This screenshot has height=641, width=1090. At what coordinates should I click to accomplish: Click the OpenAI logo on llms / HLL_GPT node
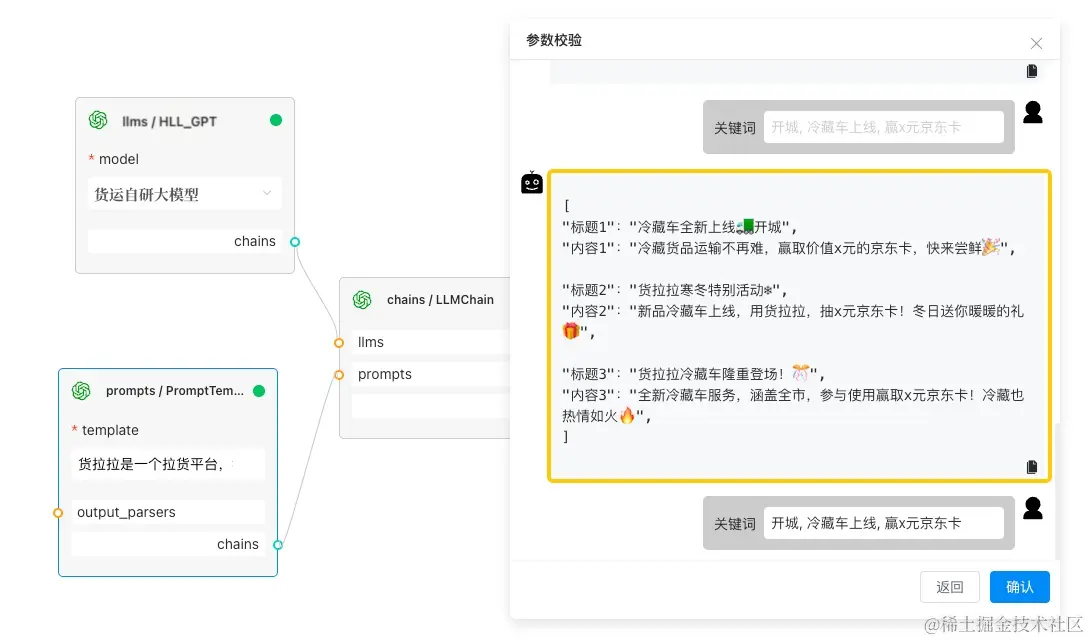pyautogui.click(x=98, y=120)
